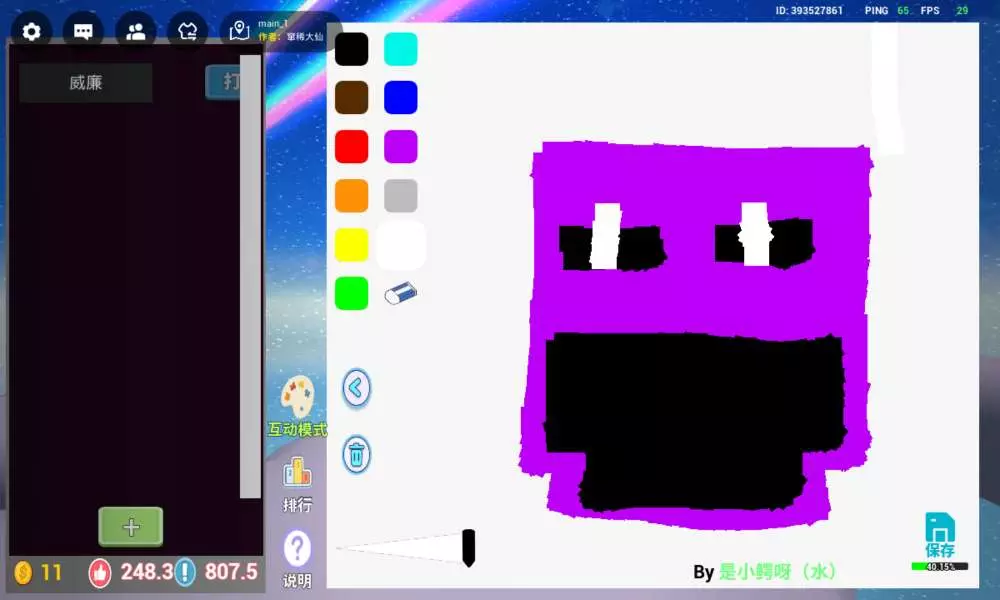Click the blue exclamation mark icon
The height and width of the screenshot is (600, 1000).
185,572
